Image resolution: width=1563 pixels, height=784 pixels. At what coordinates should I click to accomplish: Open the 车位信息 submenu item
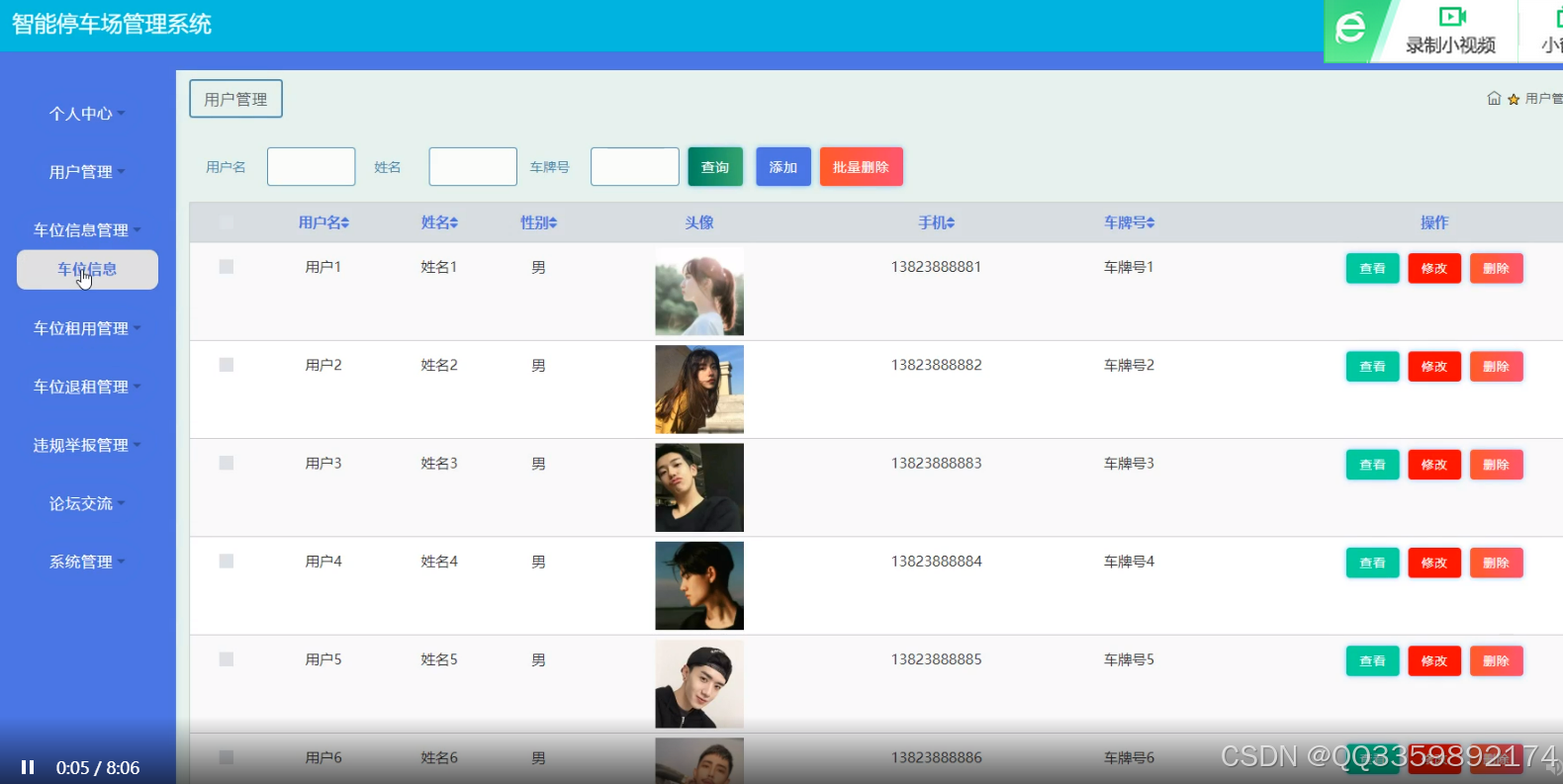(87, 270)
